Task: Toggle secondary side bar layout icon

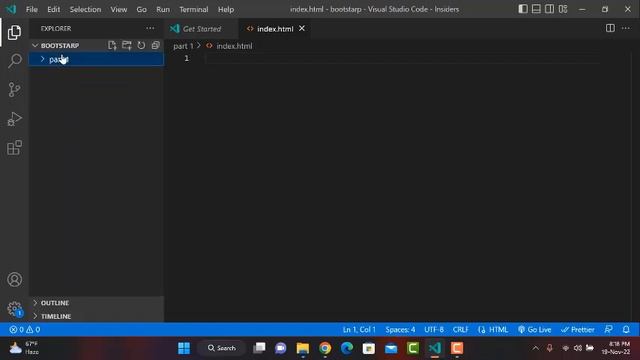Action: click(549, 9)
